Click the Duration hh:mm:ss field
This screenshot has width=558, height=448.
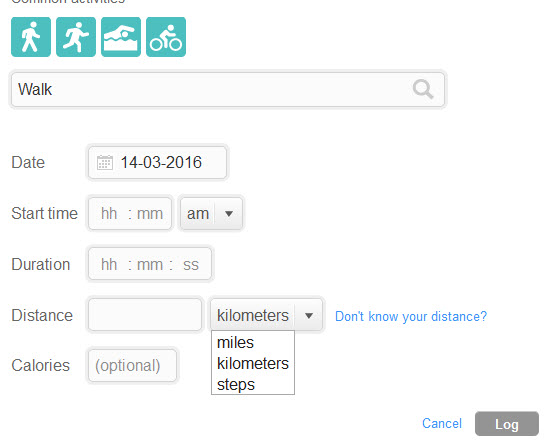[x=150, y=264]
